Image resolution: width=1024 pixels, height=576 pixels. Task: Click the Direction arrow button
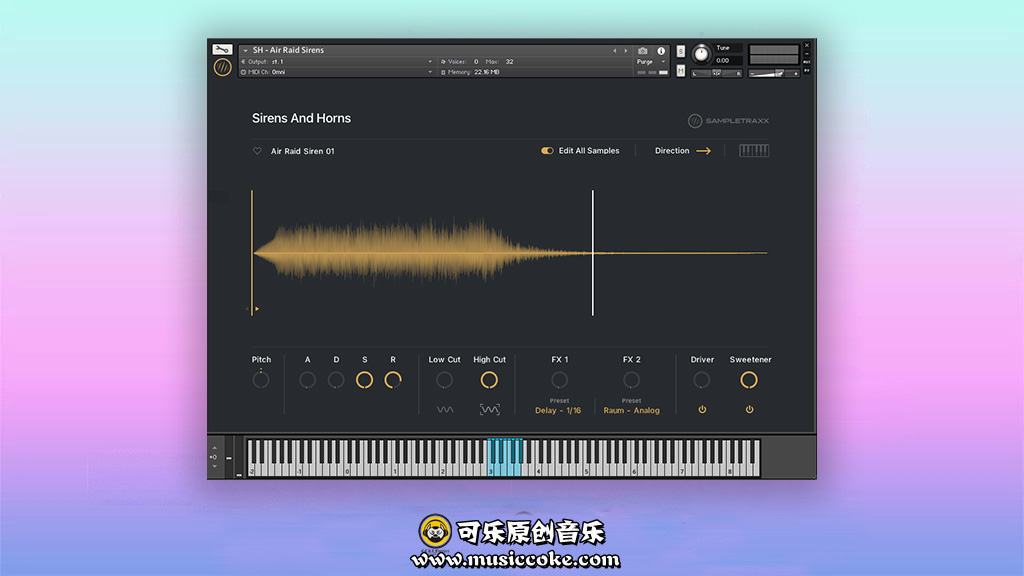click(703, 151)
